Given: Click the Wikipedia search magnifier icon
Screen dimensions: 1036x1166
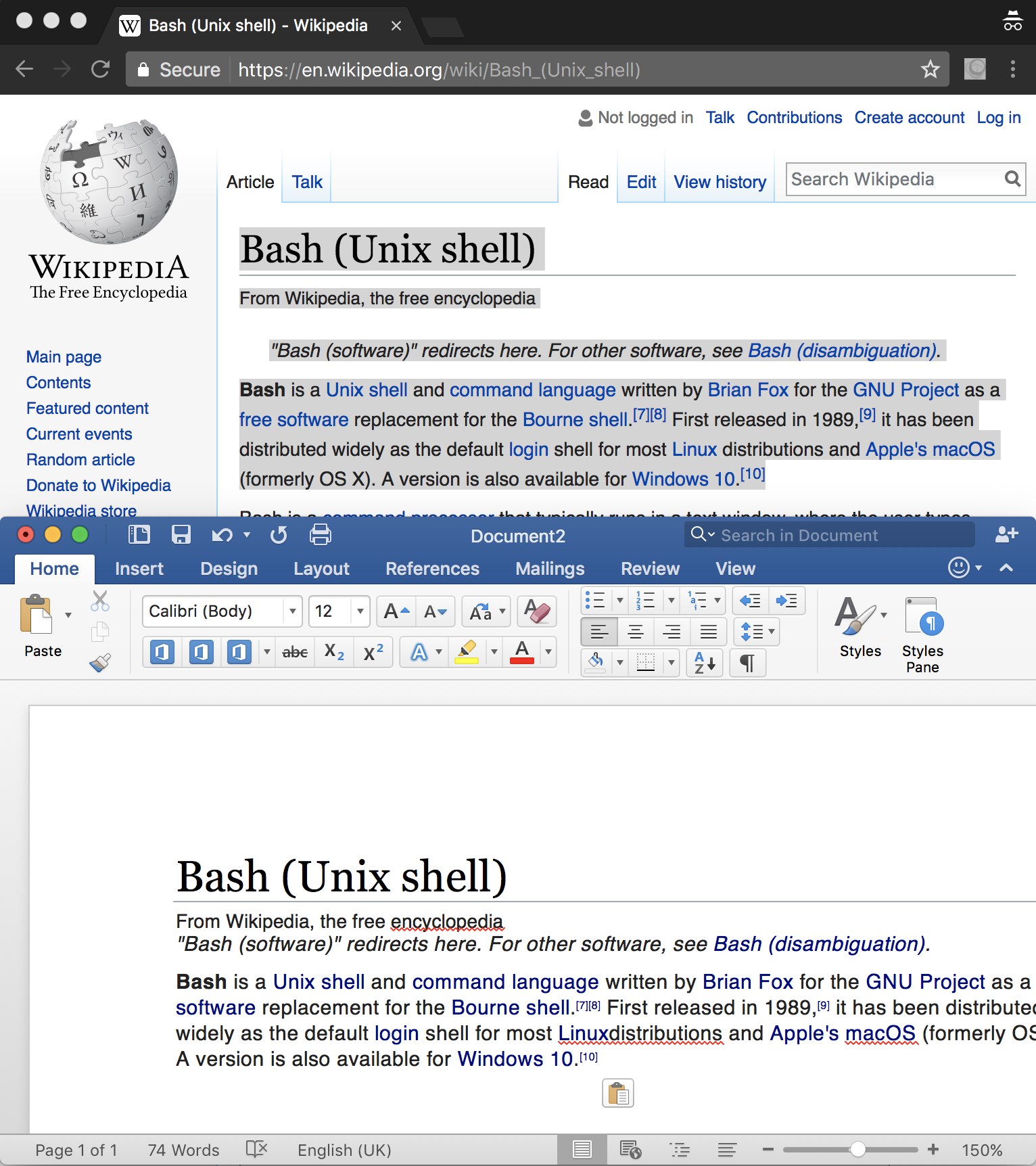Looking at the screenshot, I should [1012, 179].
